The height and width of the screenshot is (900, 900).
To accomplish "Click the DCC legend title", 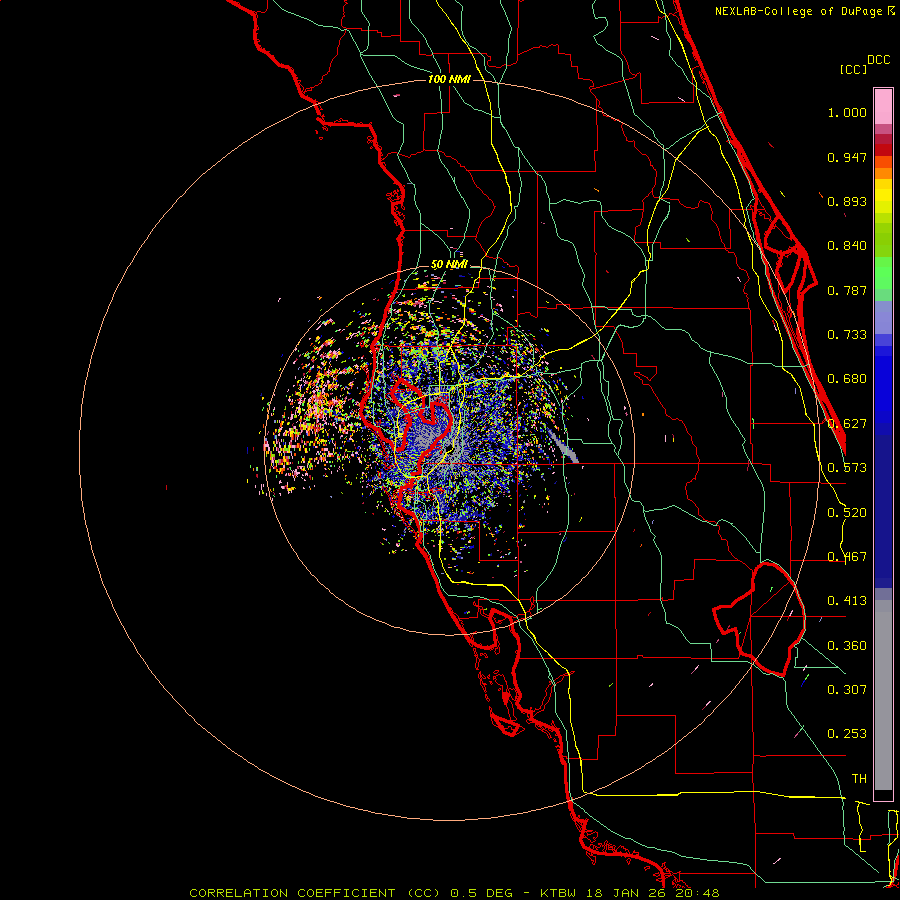I will click(x=879, y=60).
